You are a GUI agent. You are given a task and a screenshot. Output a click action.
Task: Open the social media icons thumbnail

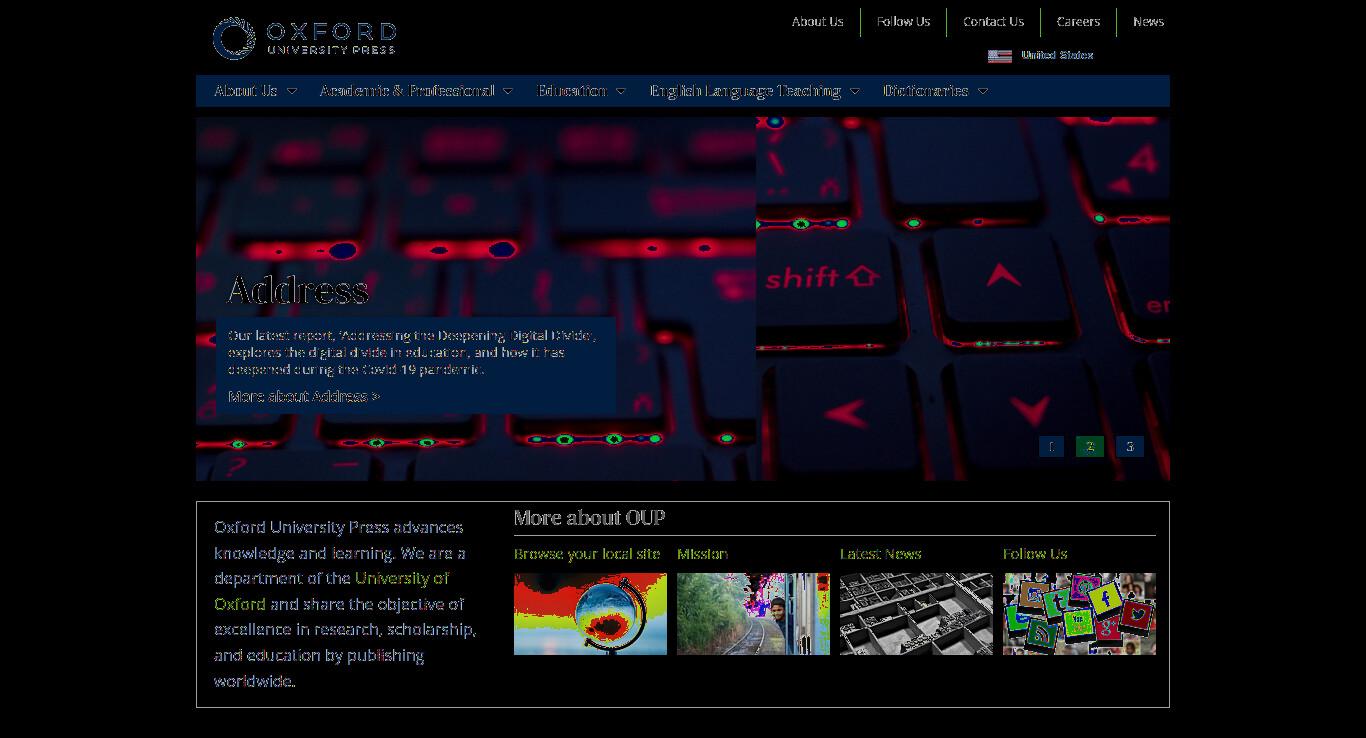coord(1079,614)
